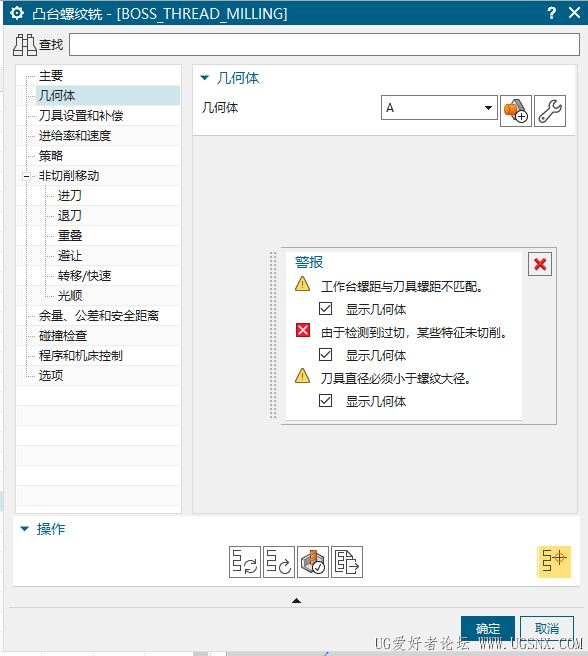Viewport: 588px width, 656px height.
Task: Open the 退刀 sub-page
Action: pos(69,216)
